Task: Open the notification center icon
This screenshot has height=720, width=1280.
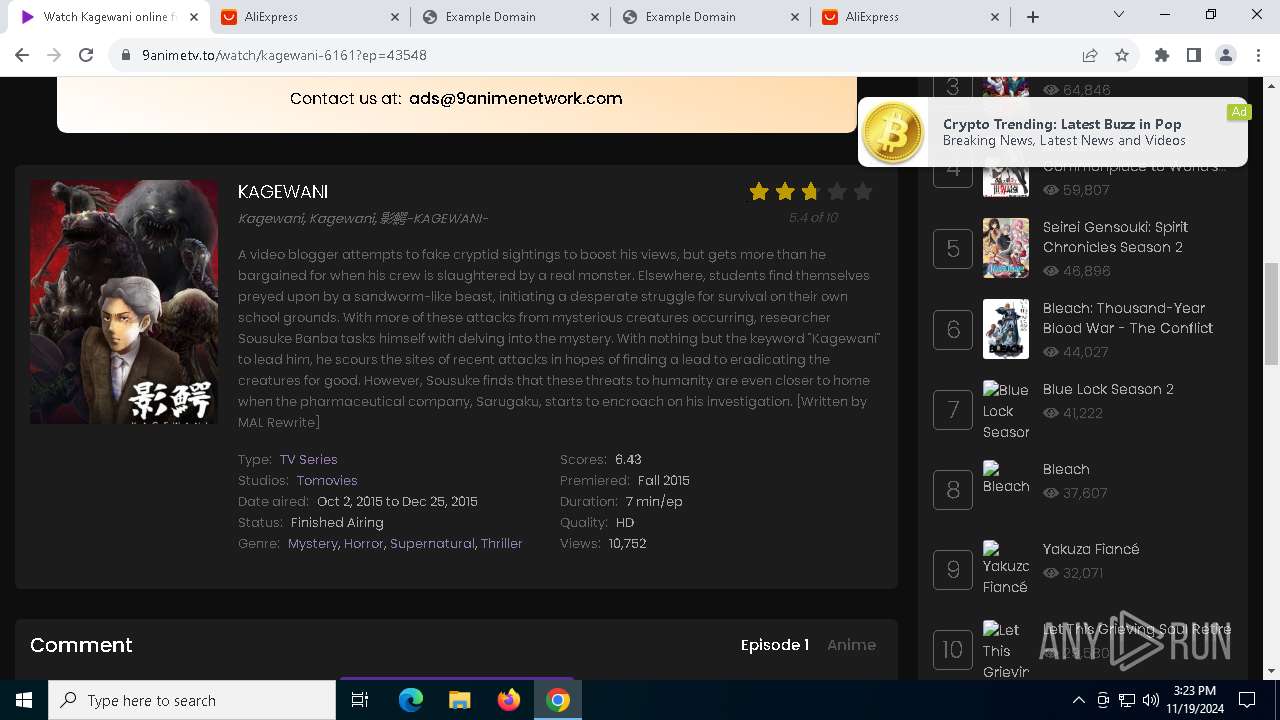Action: pyautogui.click(x=1247, y=700)
